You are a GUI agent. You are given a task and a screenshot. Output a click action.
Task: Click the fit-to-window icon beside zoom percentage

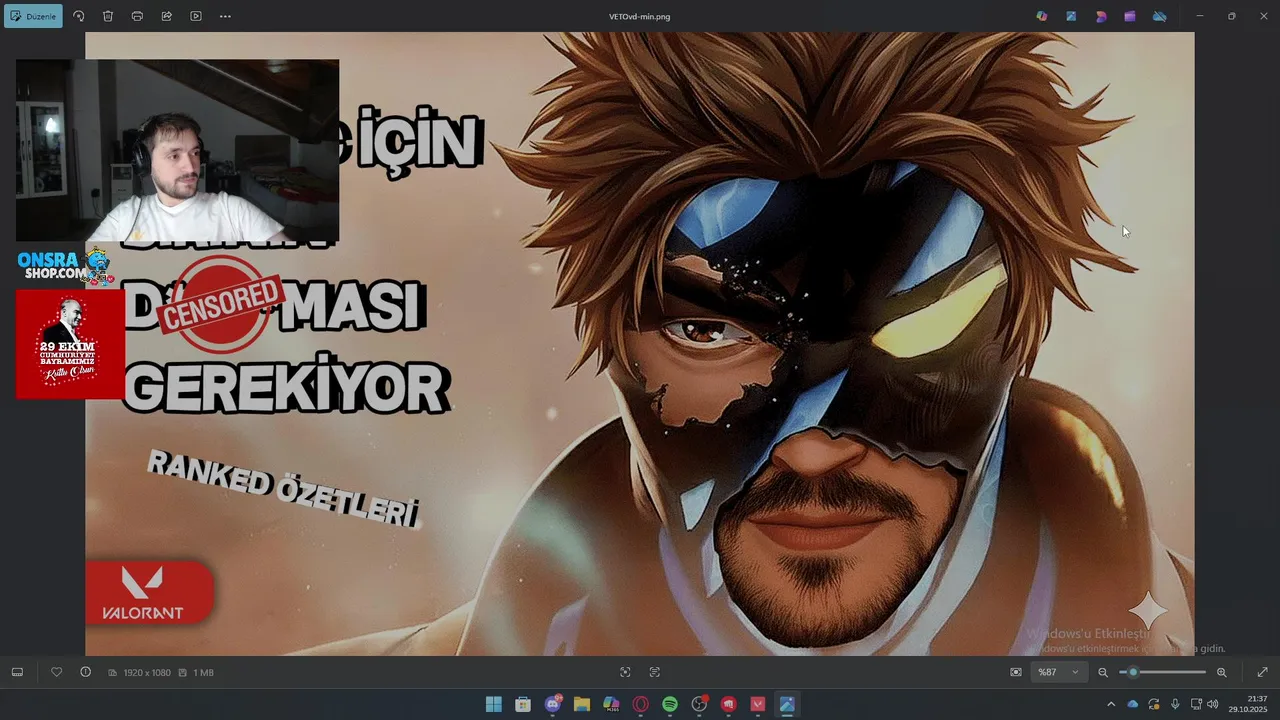(1016, 672)
